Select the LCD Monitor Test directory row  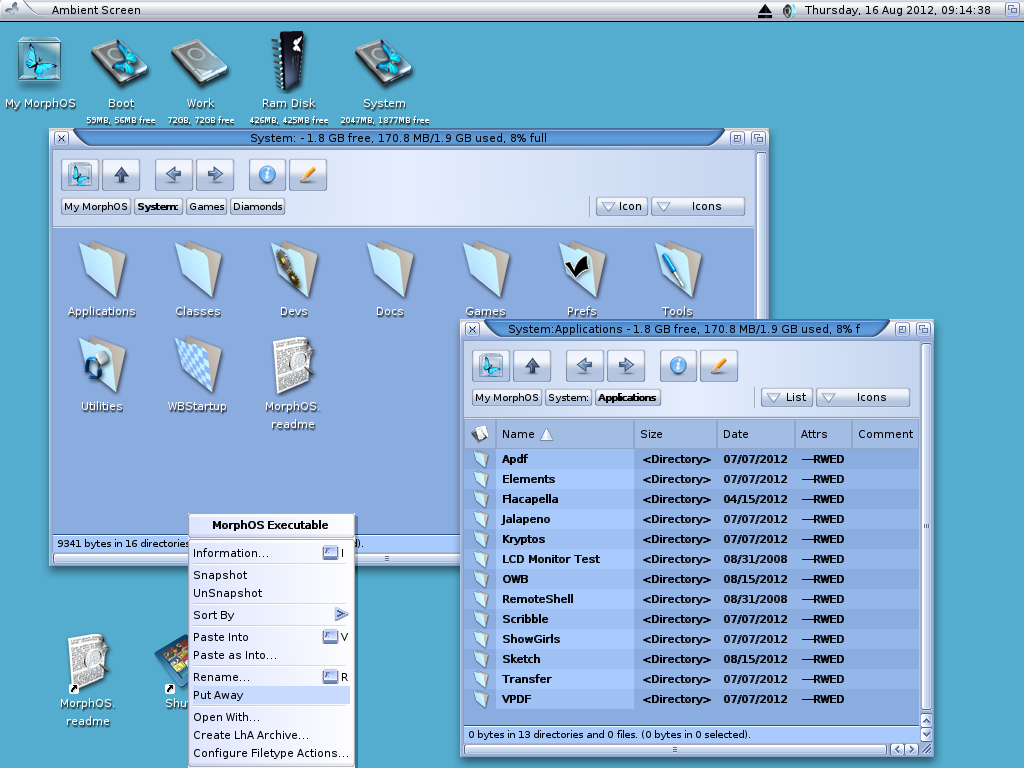692,559
